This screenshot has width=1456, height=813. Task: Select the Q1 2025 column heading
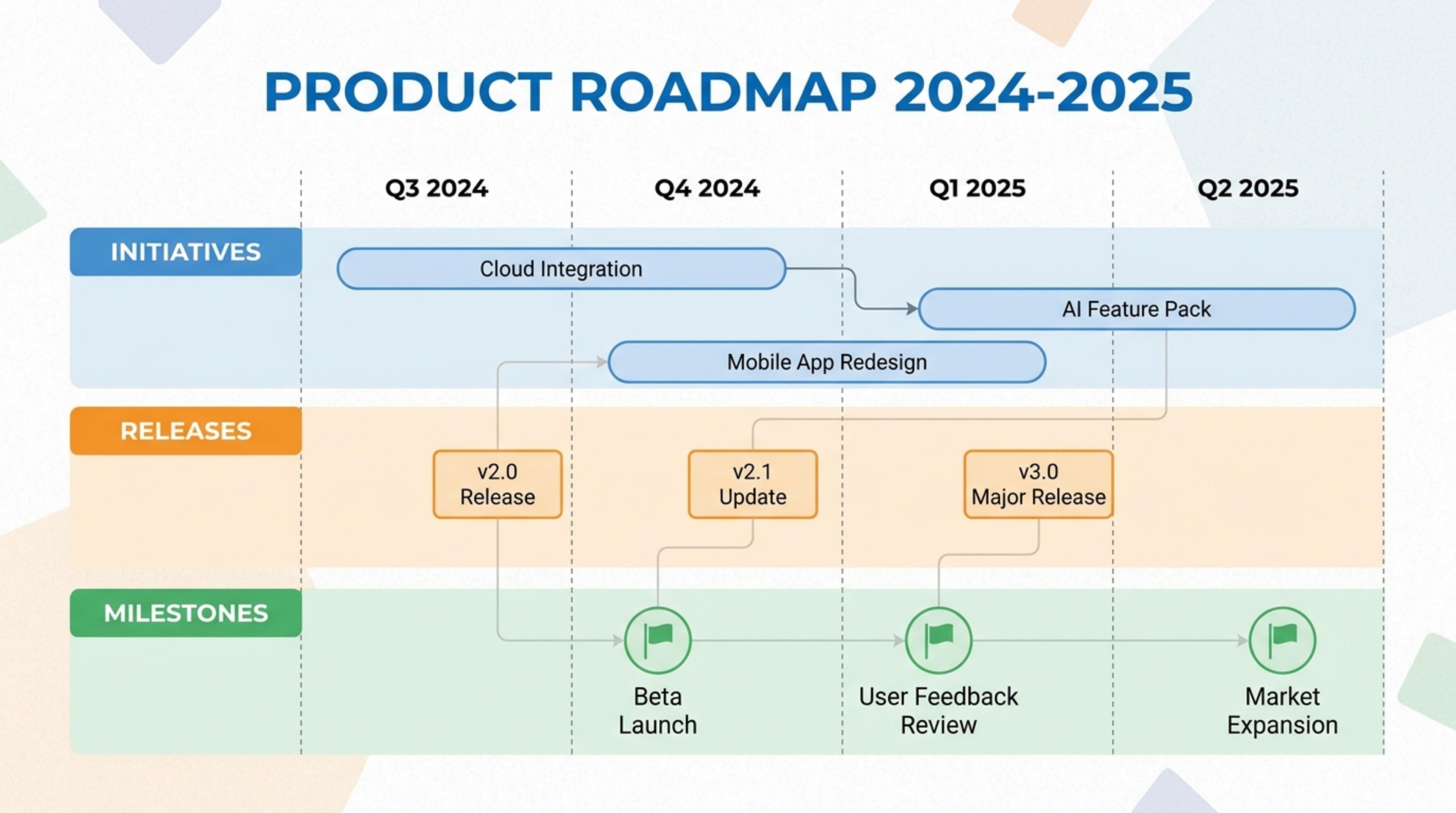(977, 188)
